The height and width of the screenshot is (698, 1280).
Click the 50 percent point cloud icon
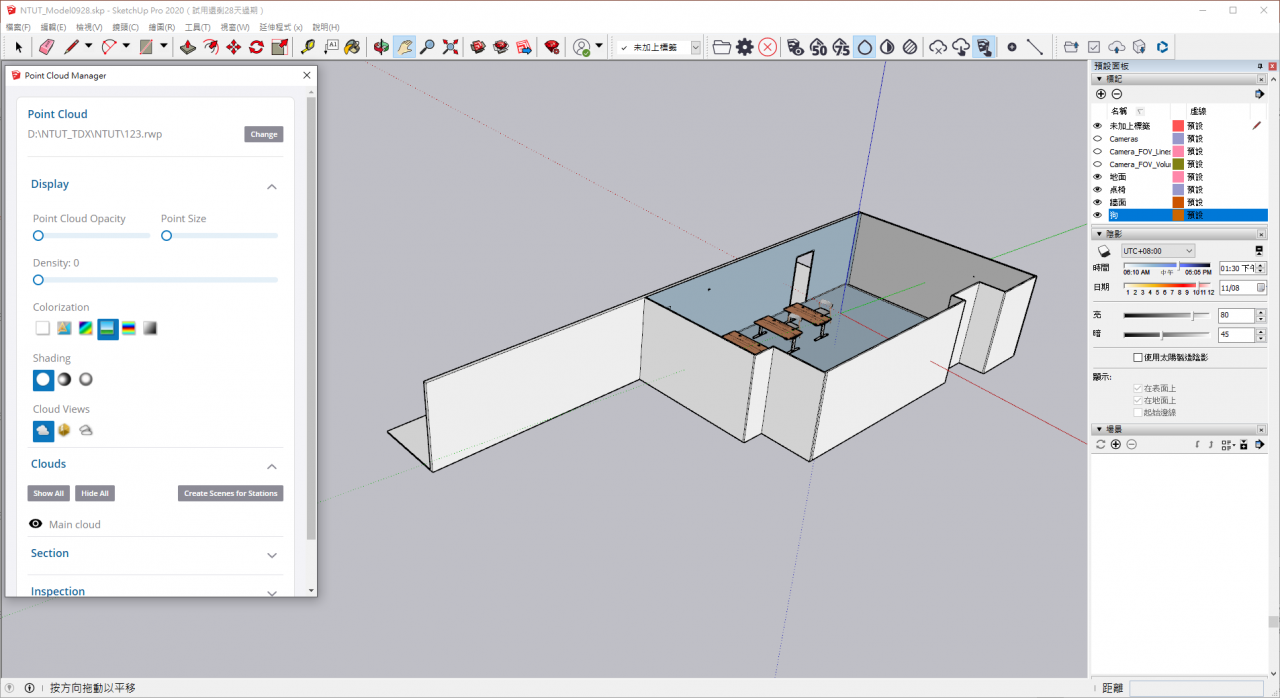pyautogui.click(x=818, y=47)
